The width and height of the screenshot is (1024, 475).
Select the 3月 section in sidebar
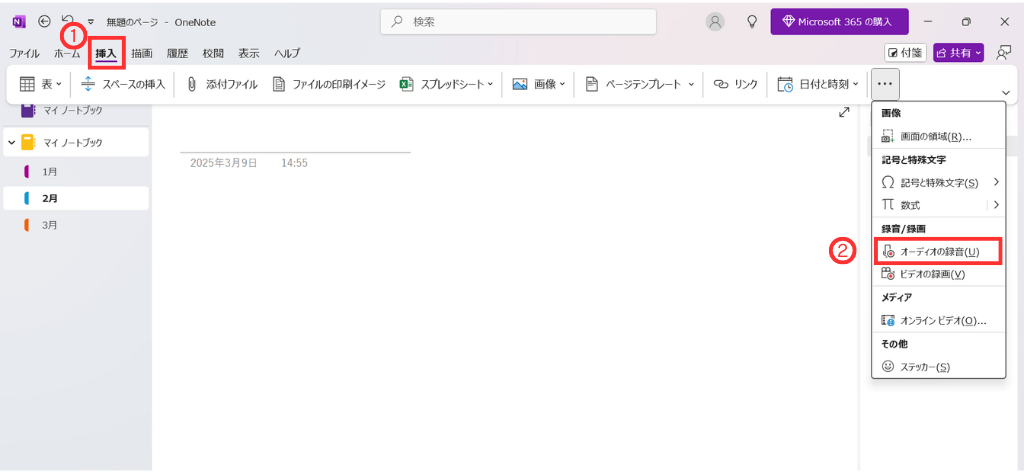[x=50, y=225]
